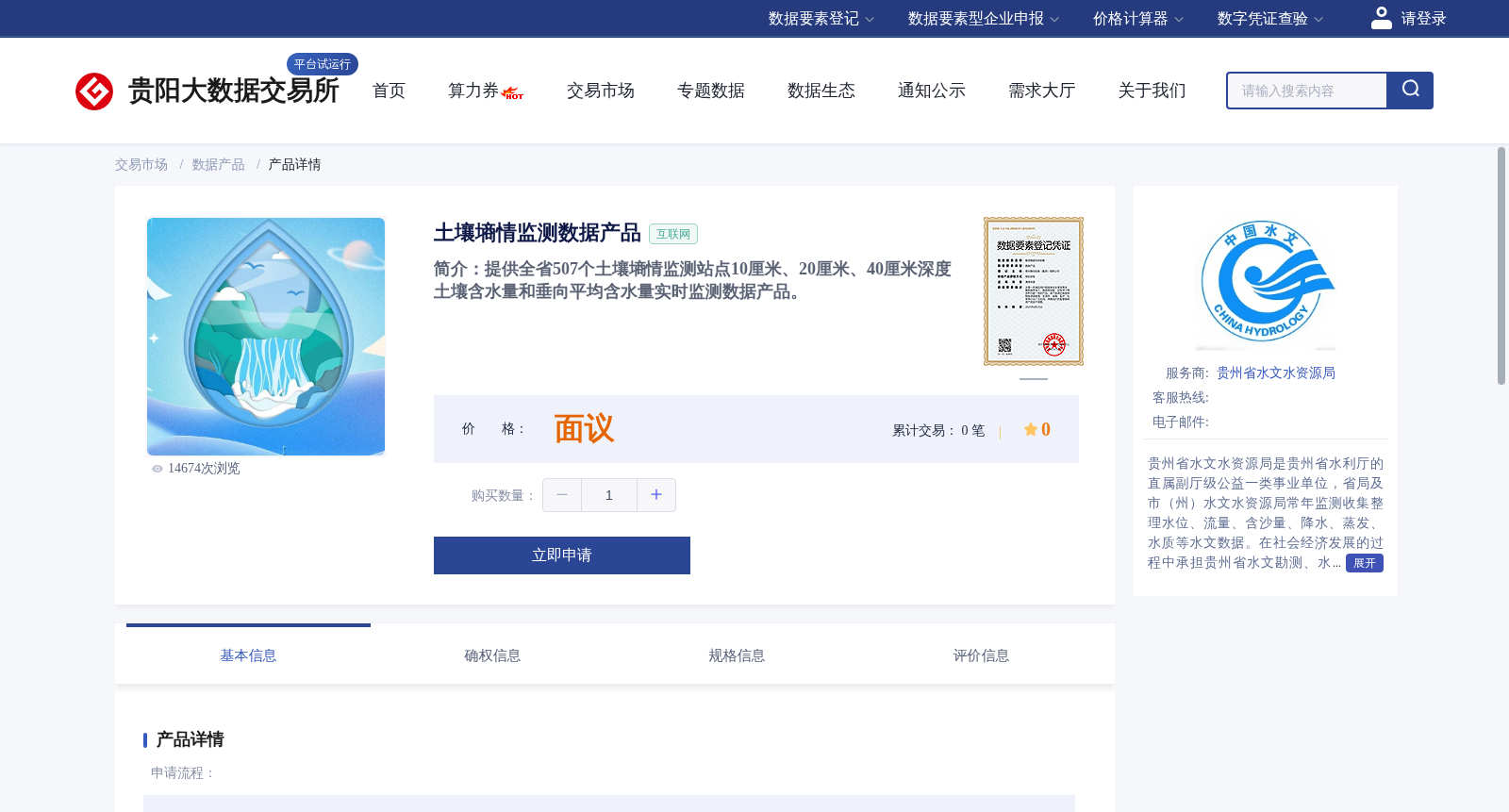Open 需求大厅 navigation item

tap(1042, 91)
